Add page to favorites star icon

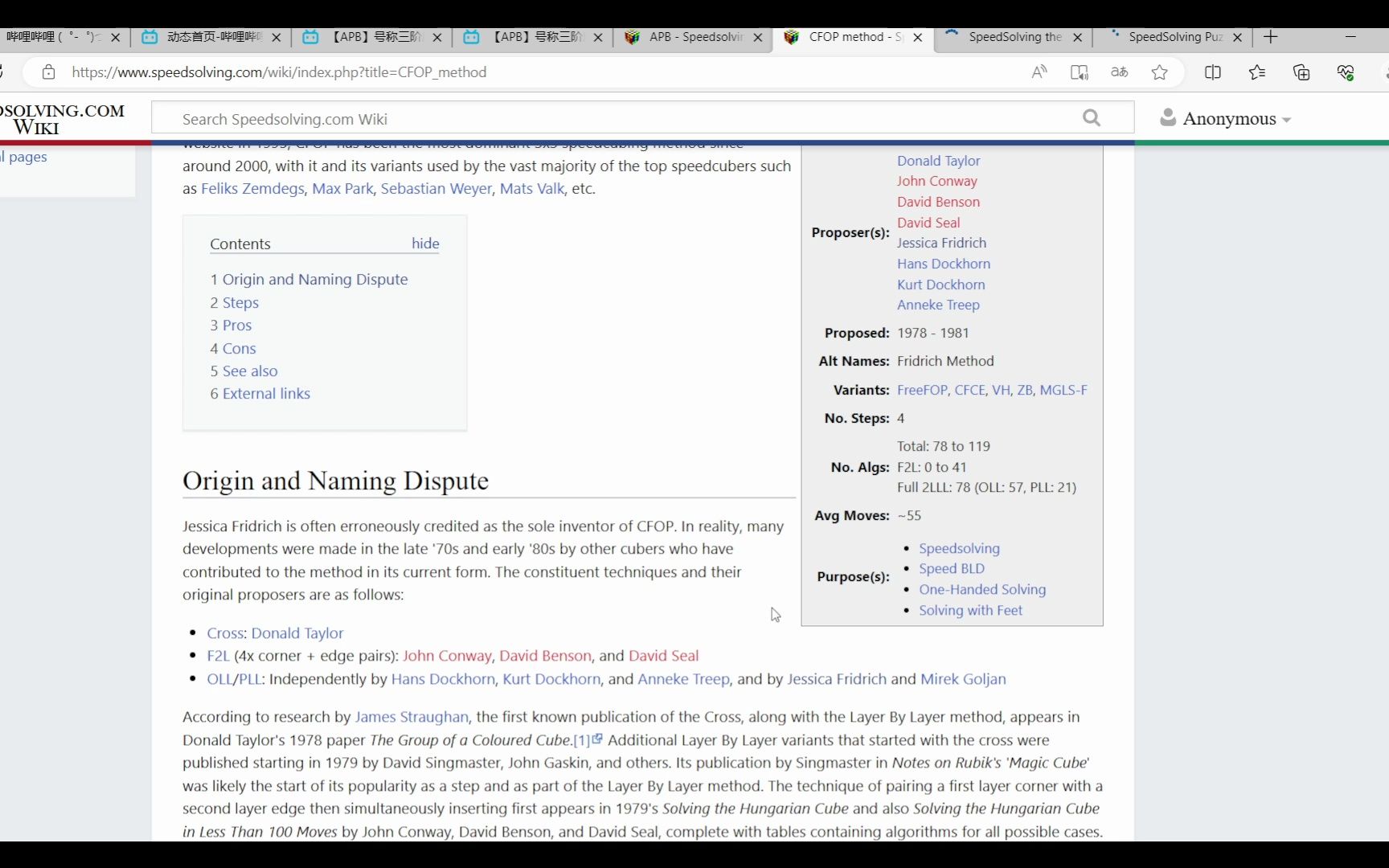(x=1159, y=72)
